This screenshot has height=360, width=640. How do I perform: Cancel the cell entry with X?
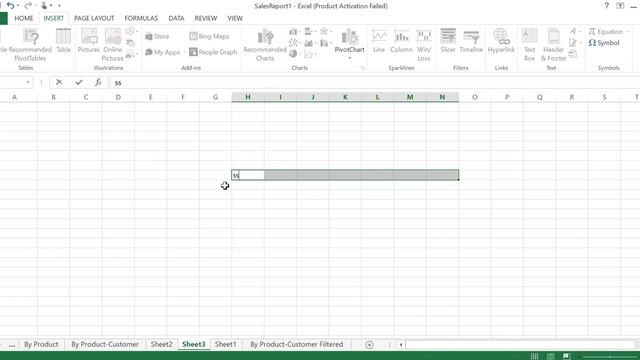59,82
